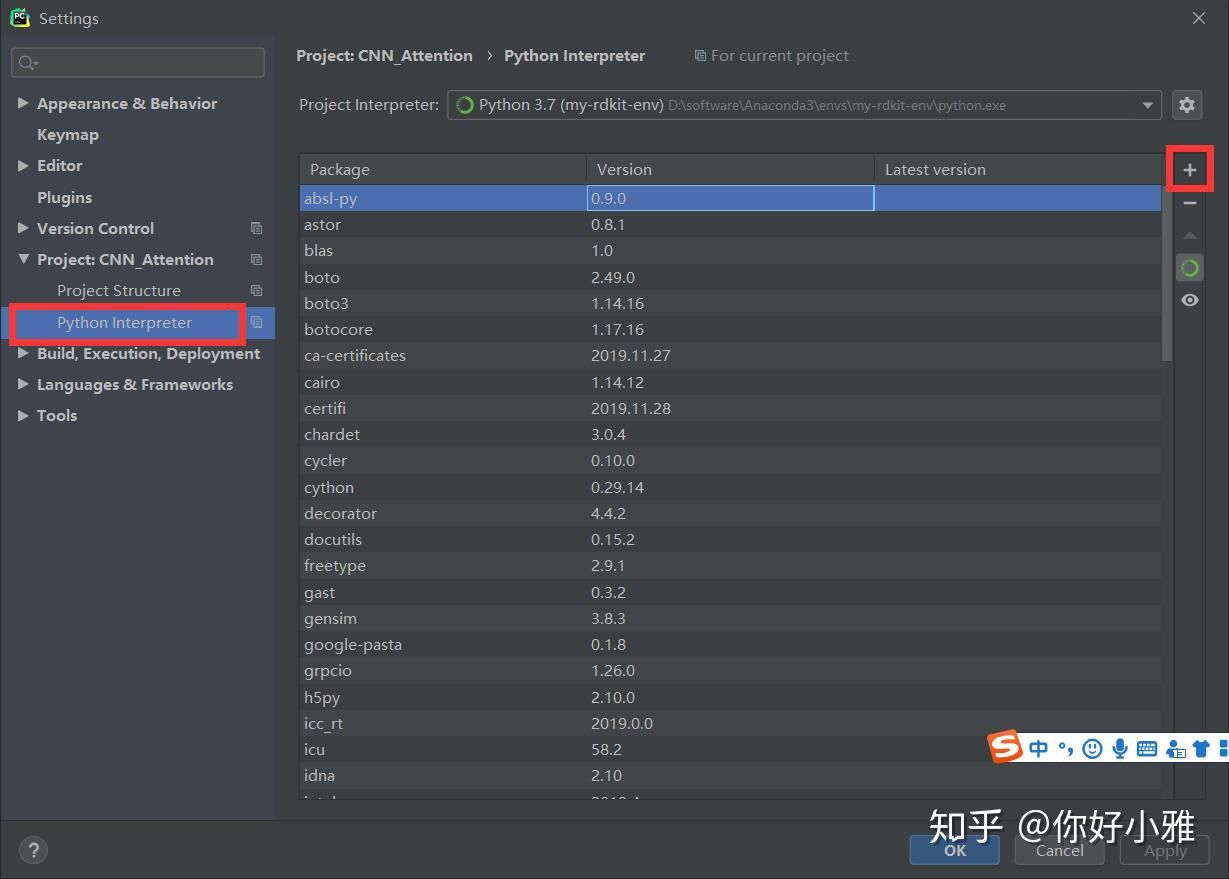Click the copy icon beside Project Structure
1229x879 pixels.
(x=256, y=290)
